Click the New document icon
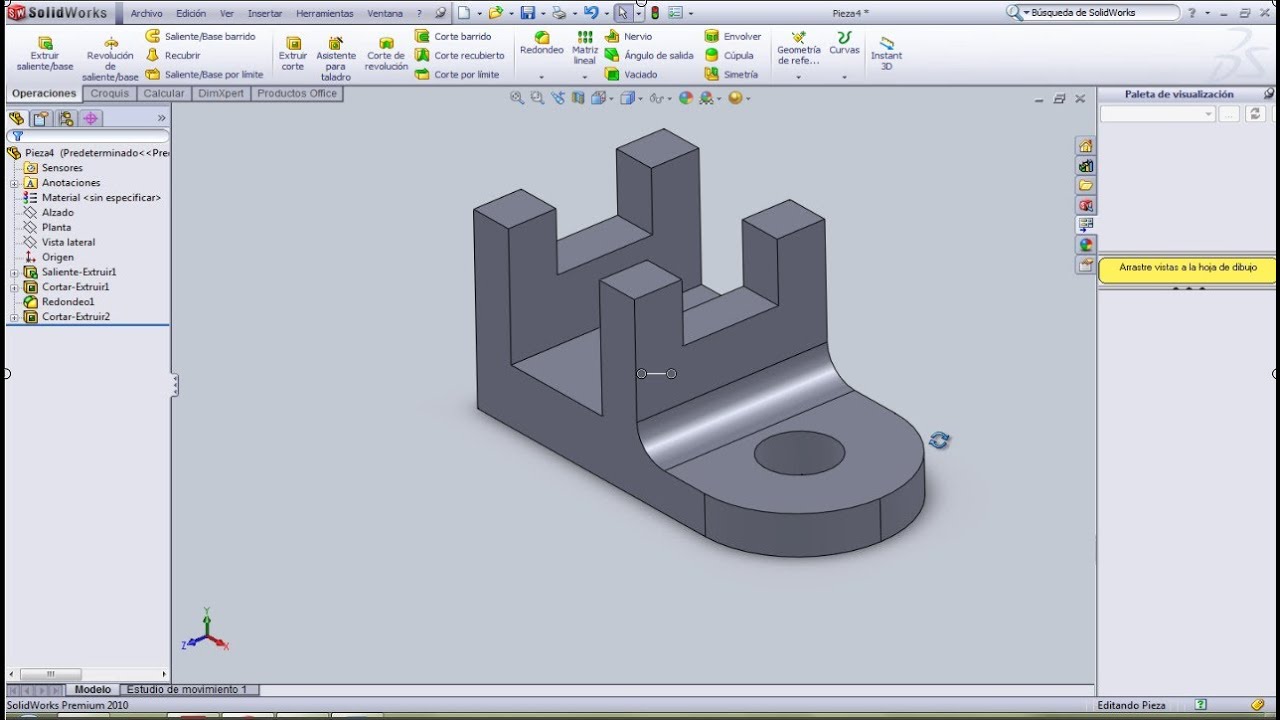This screenshot has height=720, width=1280. 464,13
